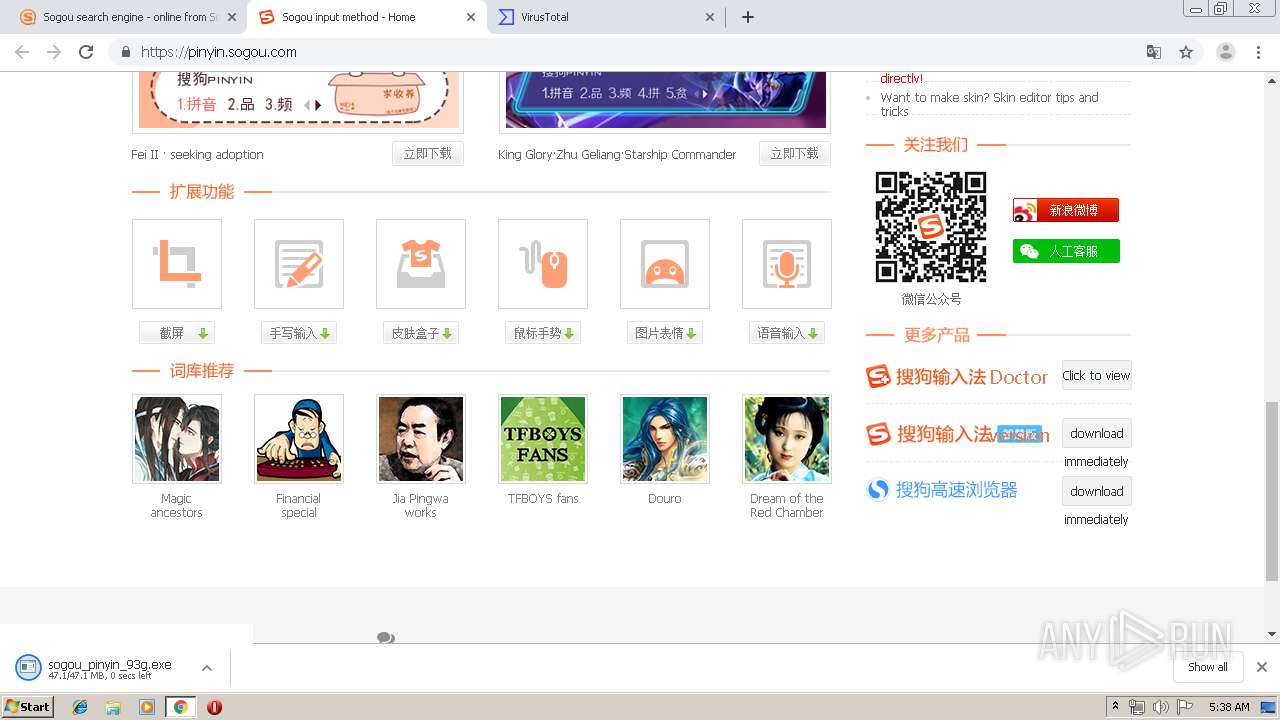
Task: Open the Chrome profile avatar icon
Action: tap(1225, 52)
